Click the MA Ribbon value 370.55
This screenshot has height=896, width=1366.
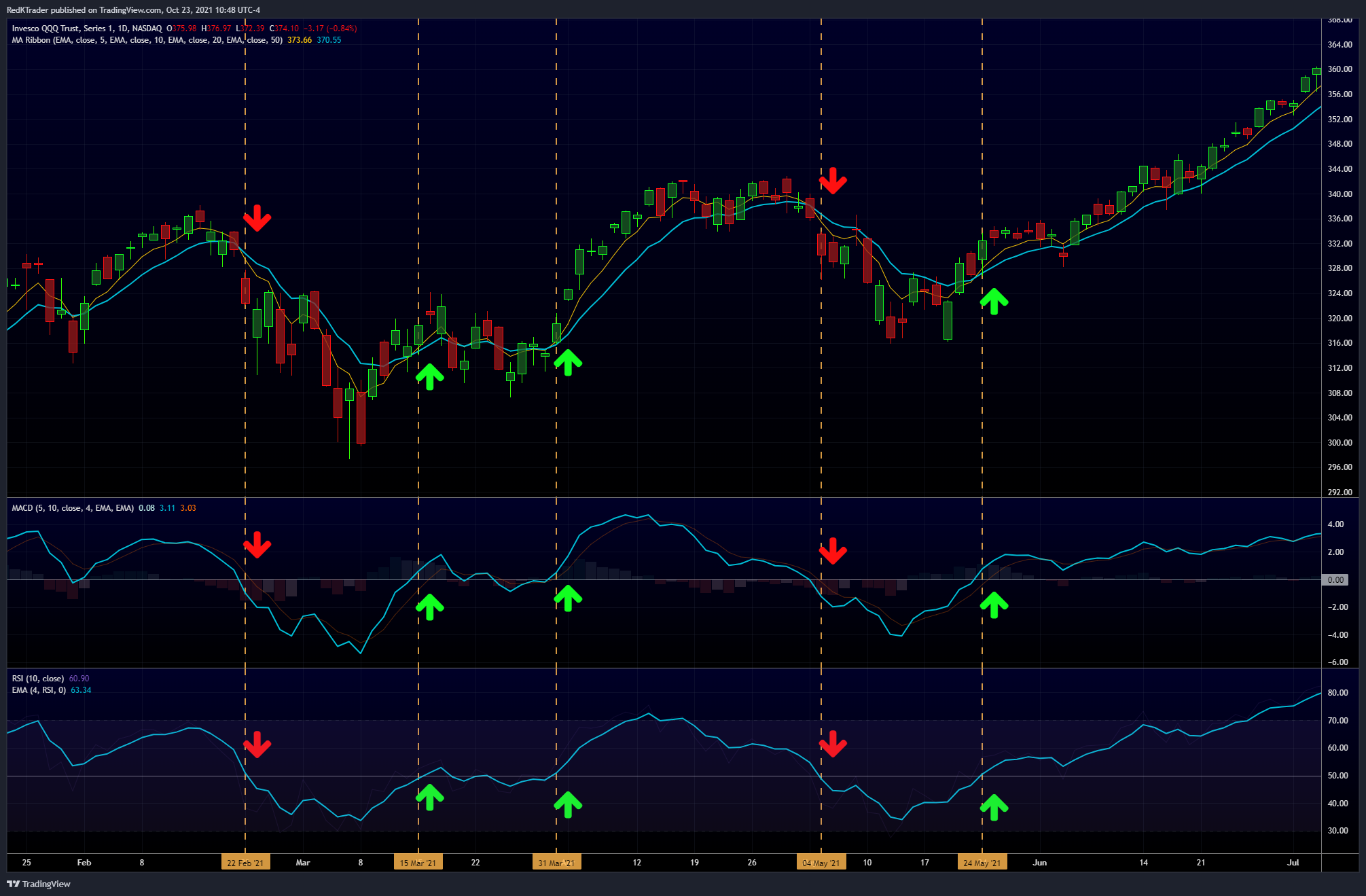(x=329, y=40)
